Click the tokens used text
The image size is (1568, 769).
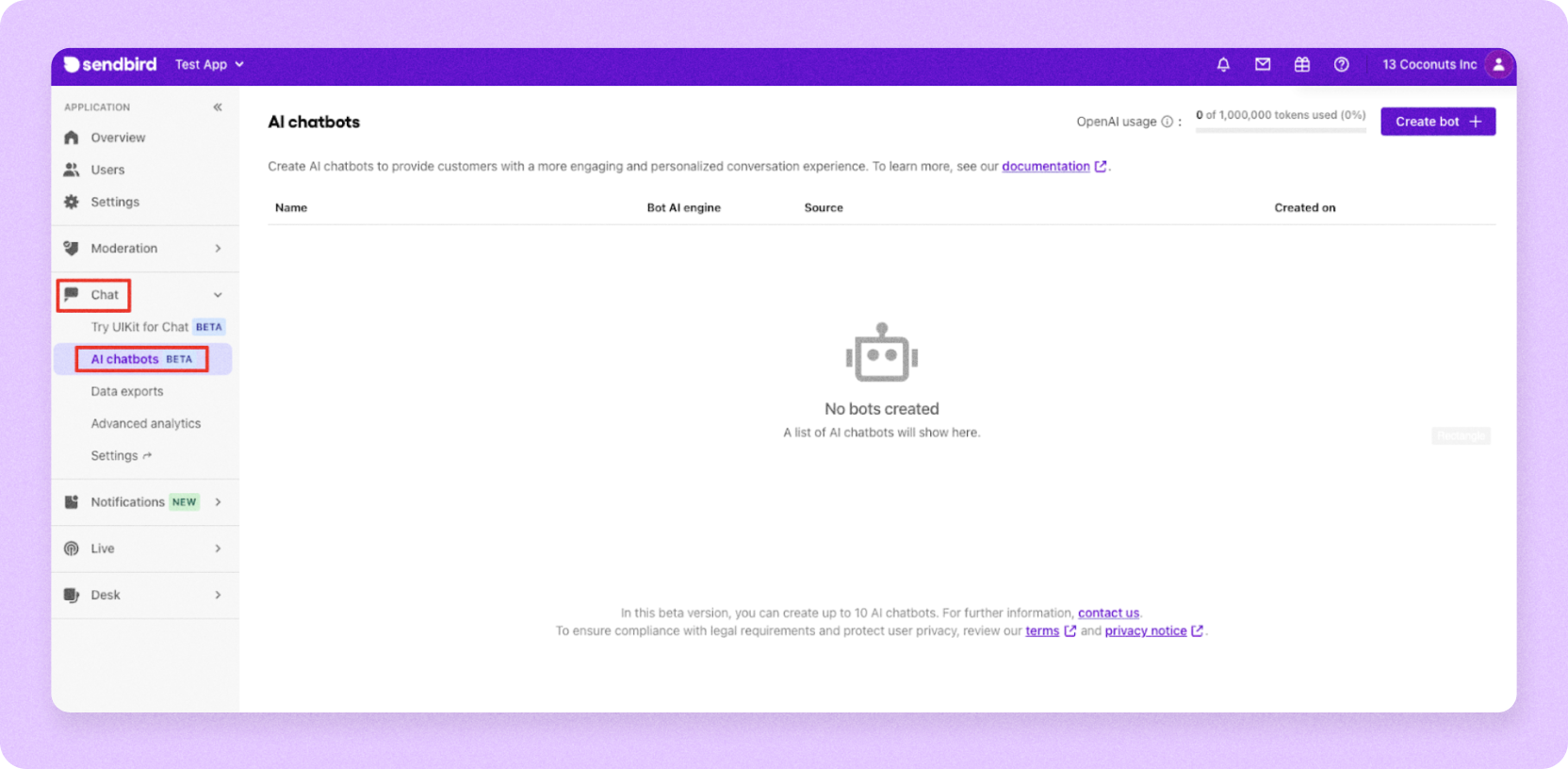[x=1281, y=115]
